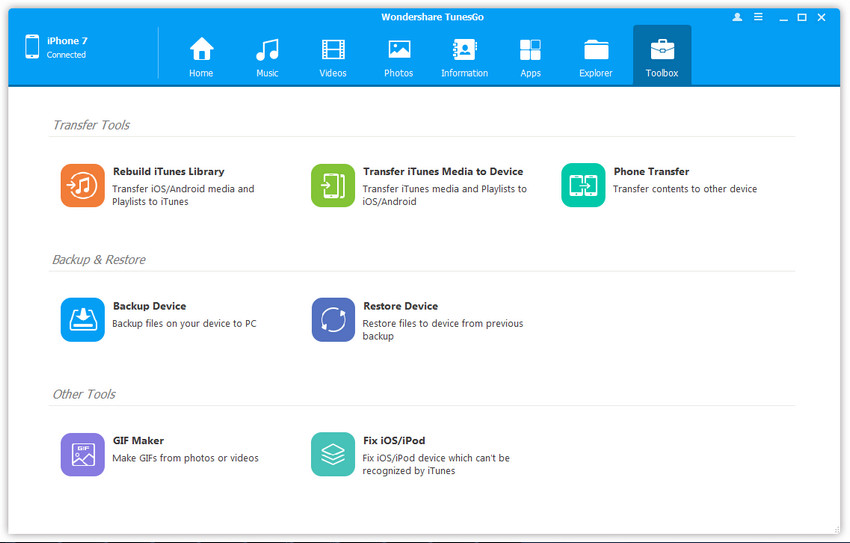The width and height of the screenshot is (850, 543).
Task: Click the Backup Device blue icon
Action: (82, 320)
